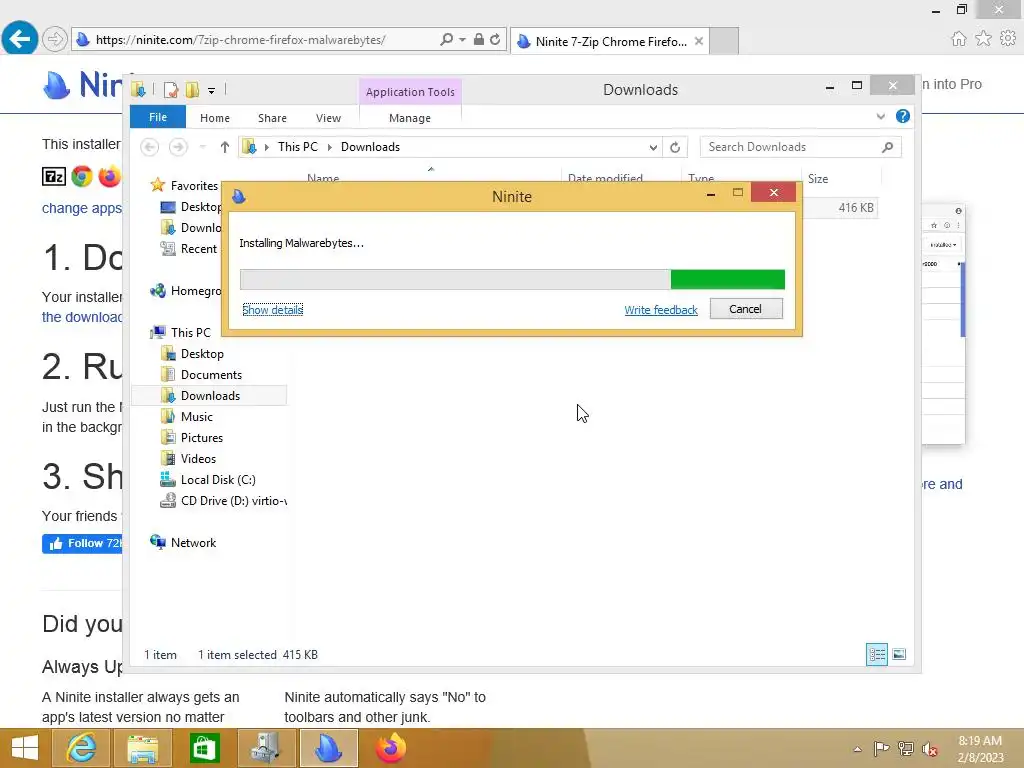
Task: Switch to details view icon in status bar
Action: click(876, 654)
